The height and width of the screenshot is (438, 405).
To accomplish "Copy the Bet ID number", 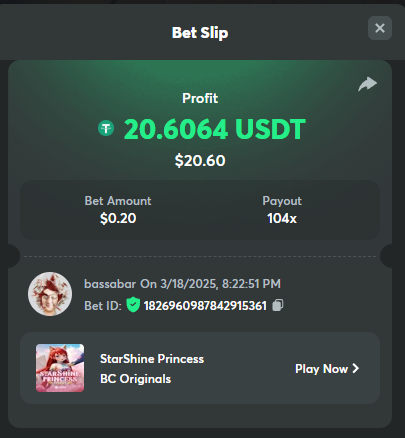I will [278, 305].
